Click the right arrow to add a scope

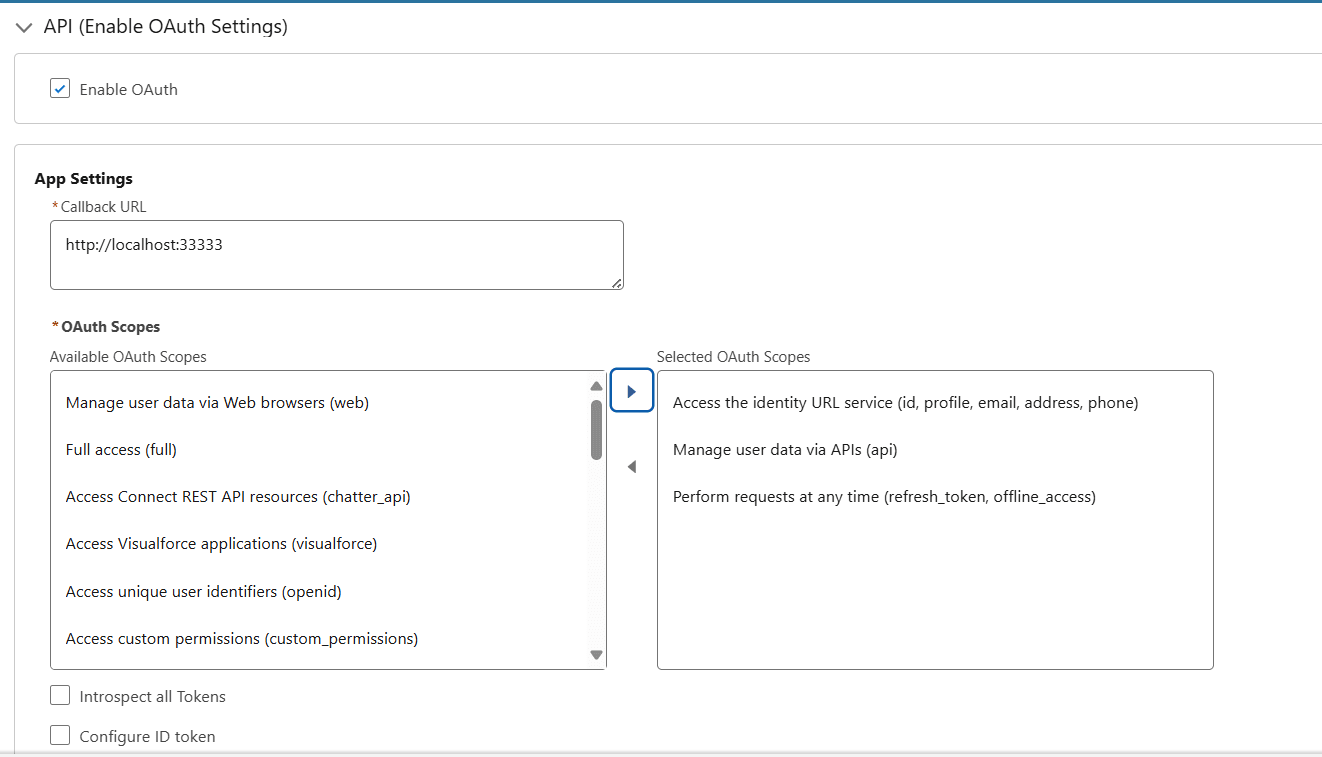[631, 390]
